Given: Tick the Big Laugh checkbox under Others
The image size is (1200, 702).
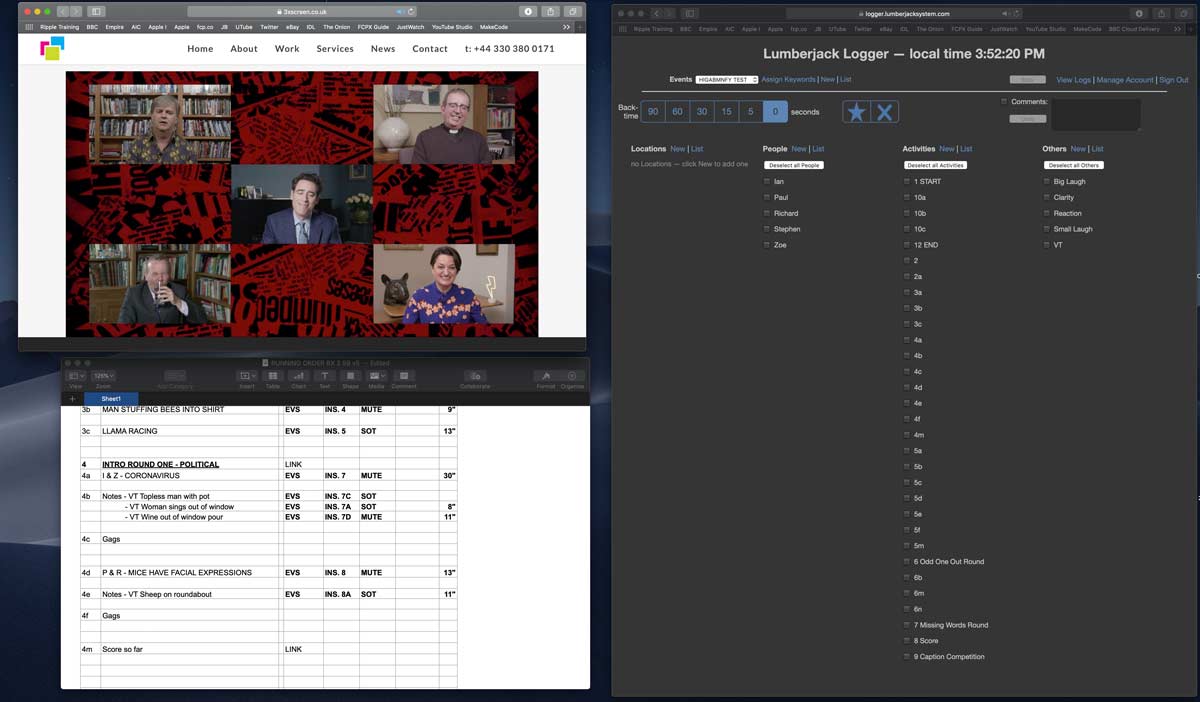Looking at the screenshot, I should 1047,181.
